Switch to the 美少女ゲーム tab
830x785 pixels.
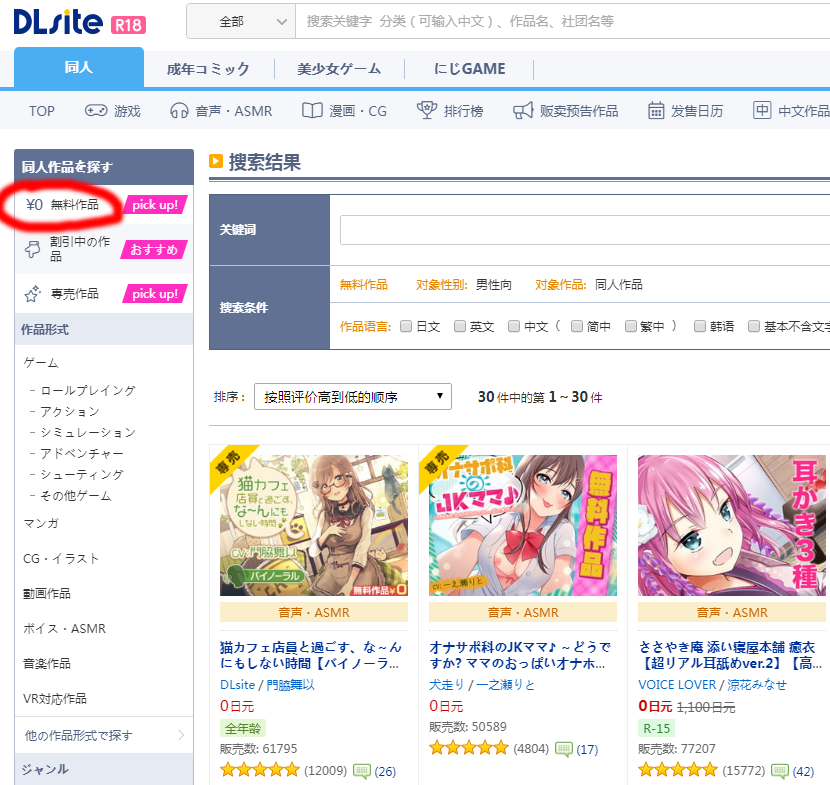click(339, 69)
